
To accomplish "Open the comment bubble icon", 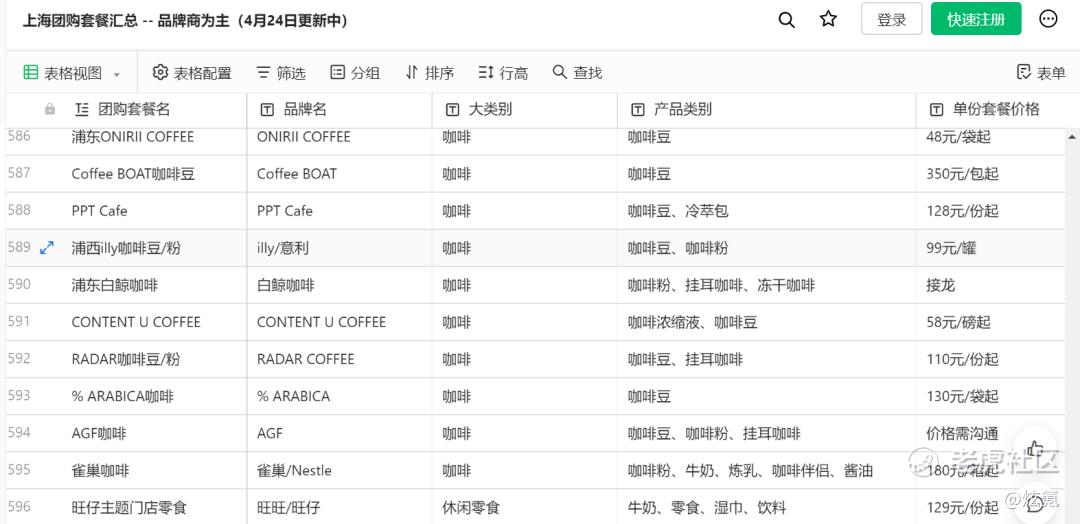I will [1035, 506].
